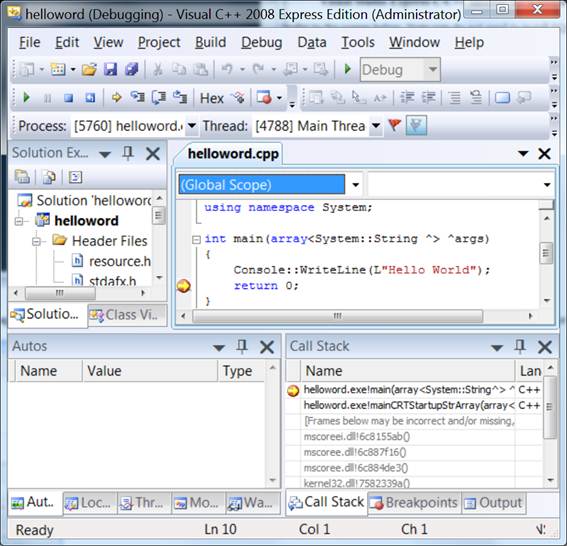567x546 pixels.
Task: Click the green Start Debugging arrow beside Debug box
Action: coord(348,69)
